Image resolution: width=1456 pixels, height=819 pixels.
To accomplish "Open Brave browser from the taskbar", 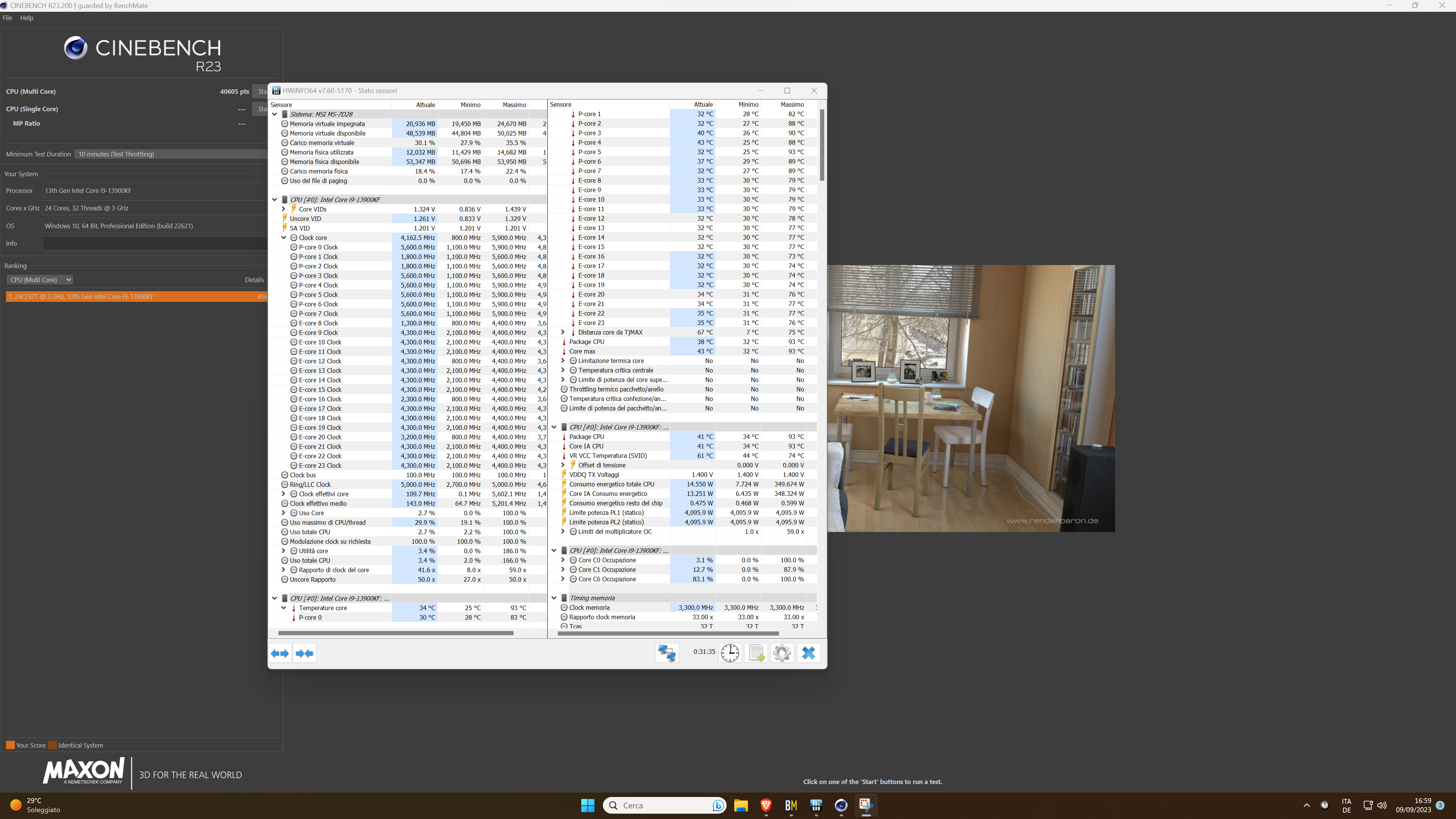I will [x=766, y=805].
